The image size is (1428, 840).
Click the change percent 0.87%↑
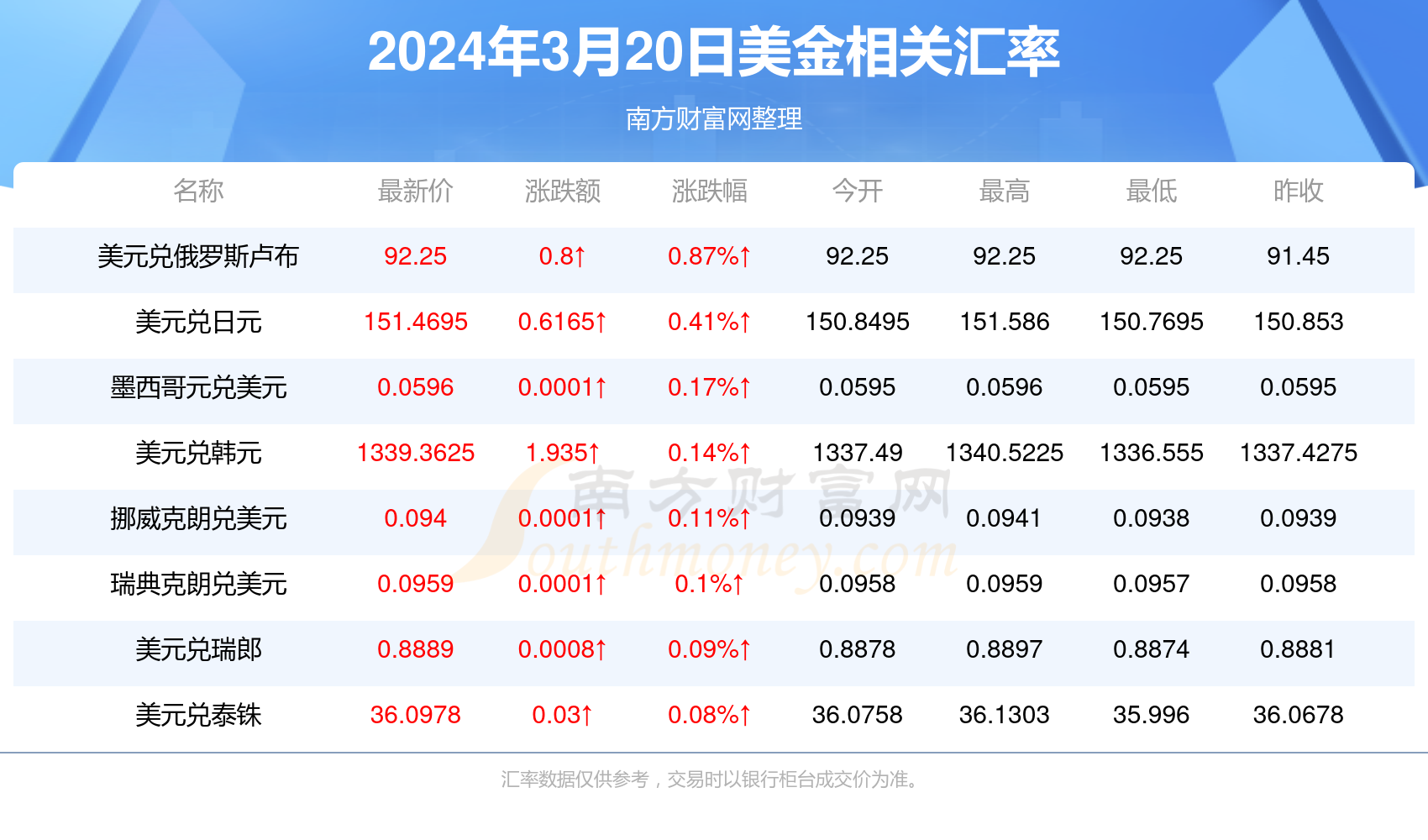[709, 256]
